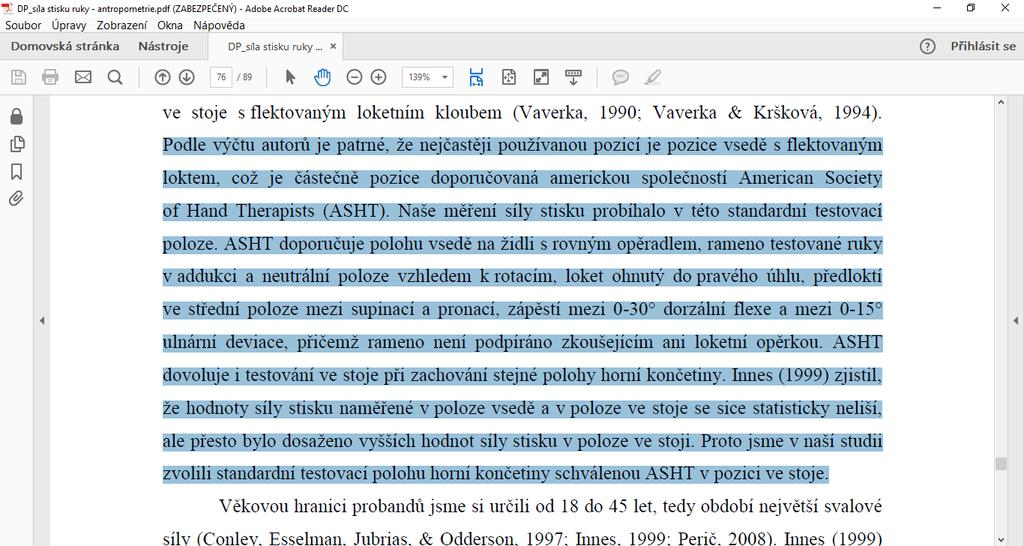Fit one full page icon
This screenshot has height=546, width=1024.
coord(509,77)
